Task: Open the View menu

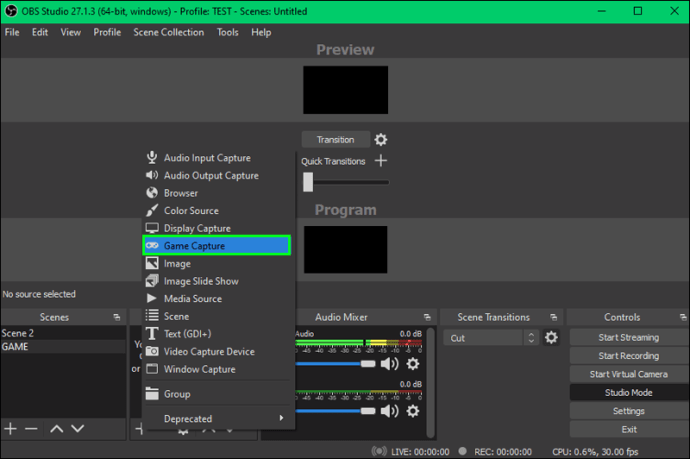Action: point(70,32)
